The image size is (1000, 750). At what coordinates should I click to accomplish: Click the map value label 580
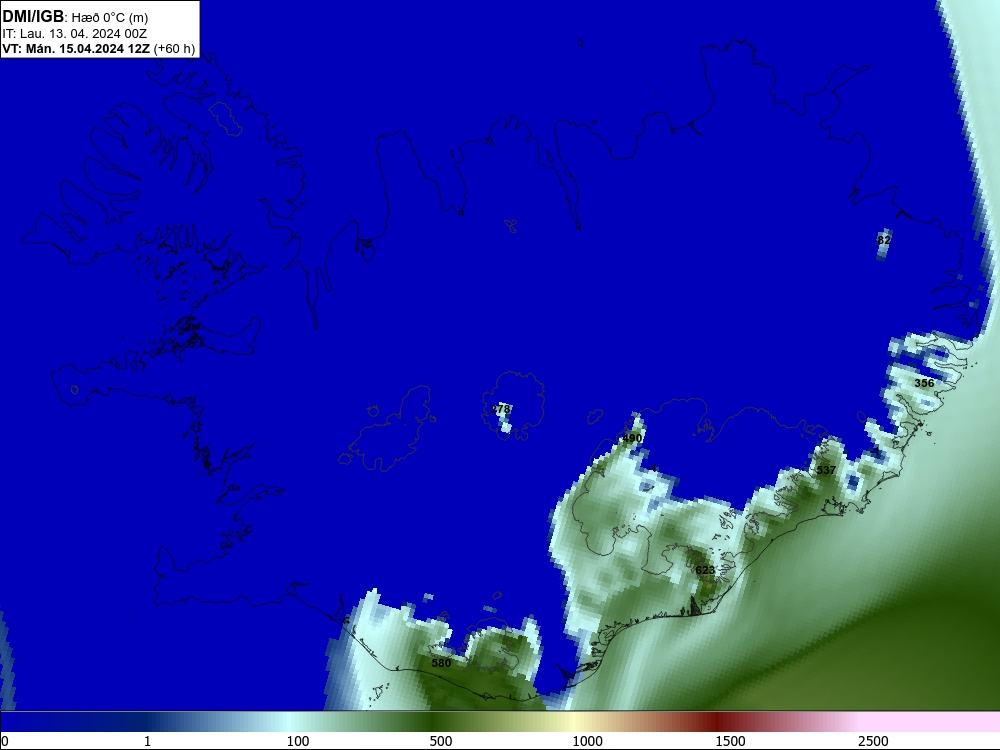[441, 663]
